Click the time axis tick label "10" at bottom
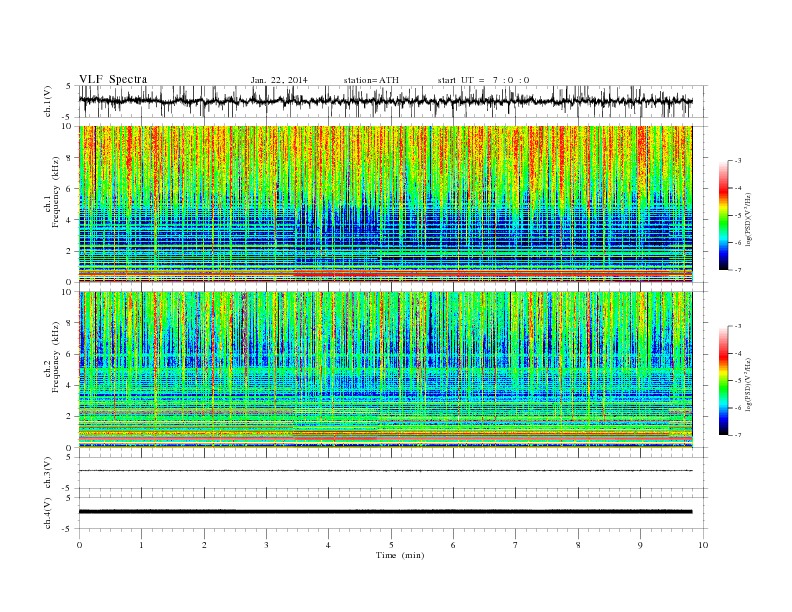Image resolution: width=792 pixels, height=612 pixels. 703,545
